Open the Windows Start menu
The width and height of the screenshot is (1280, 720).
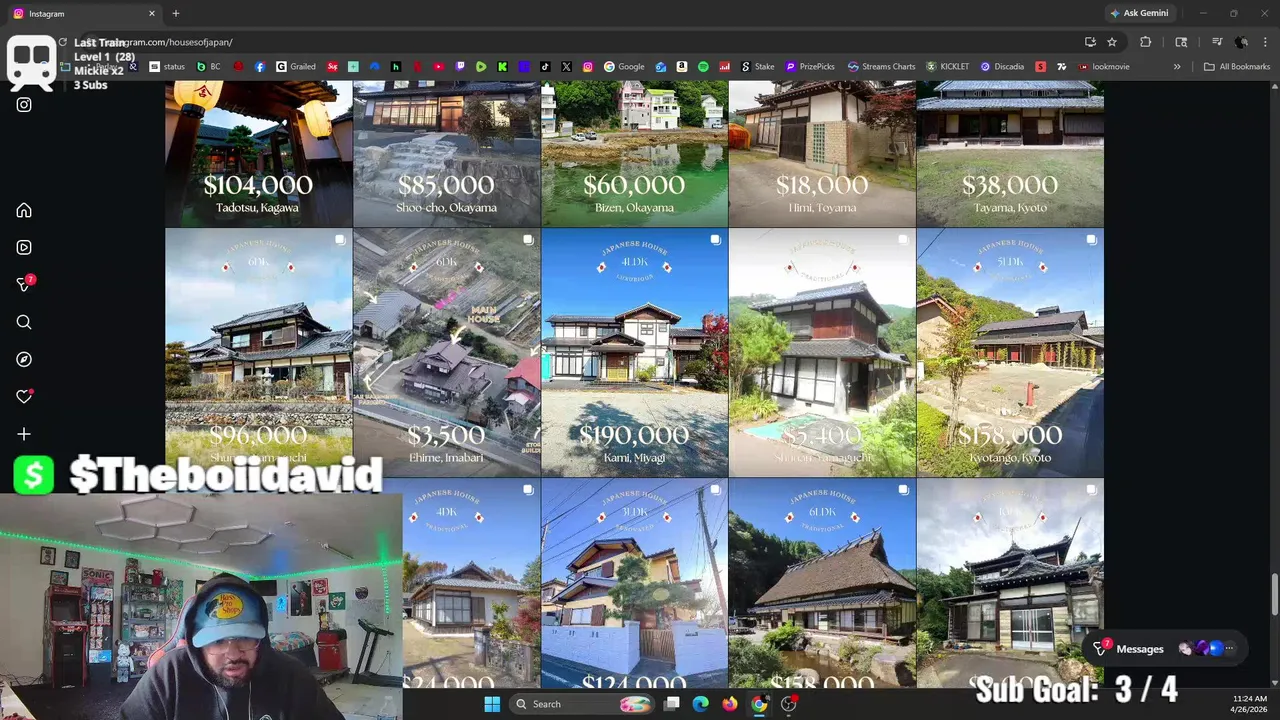click(492, 704)
